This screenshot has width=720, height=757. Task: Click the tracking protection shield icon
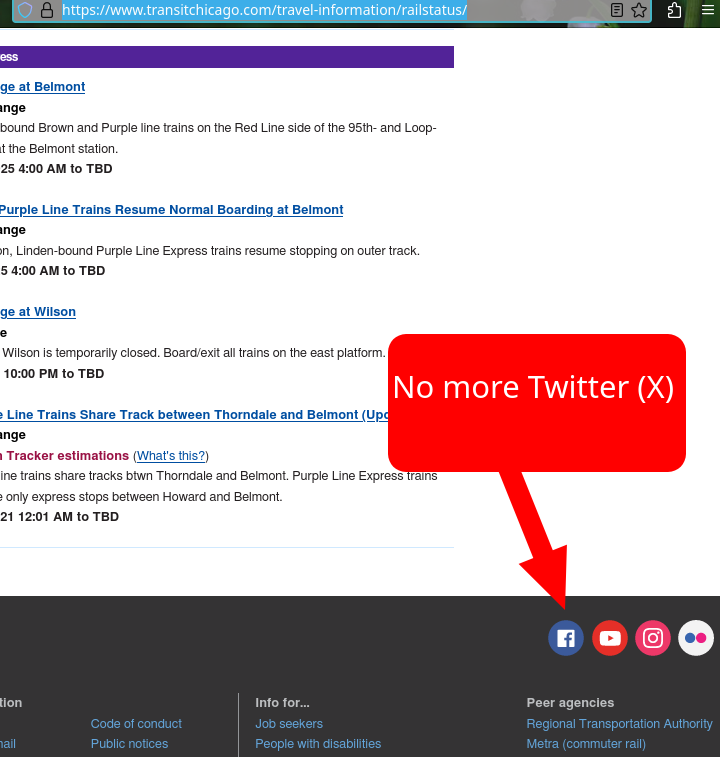point(25,10)
